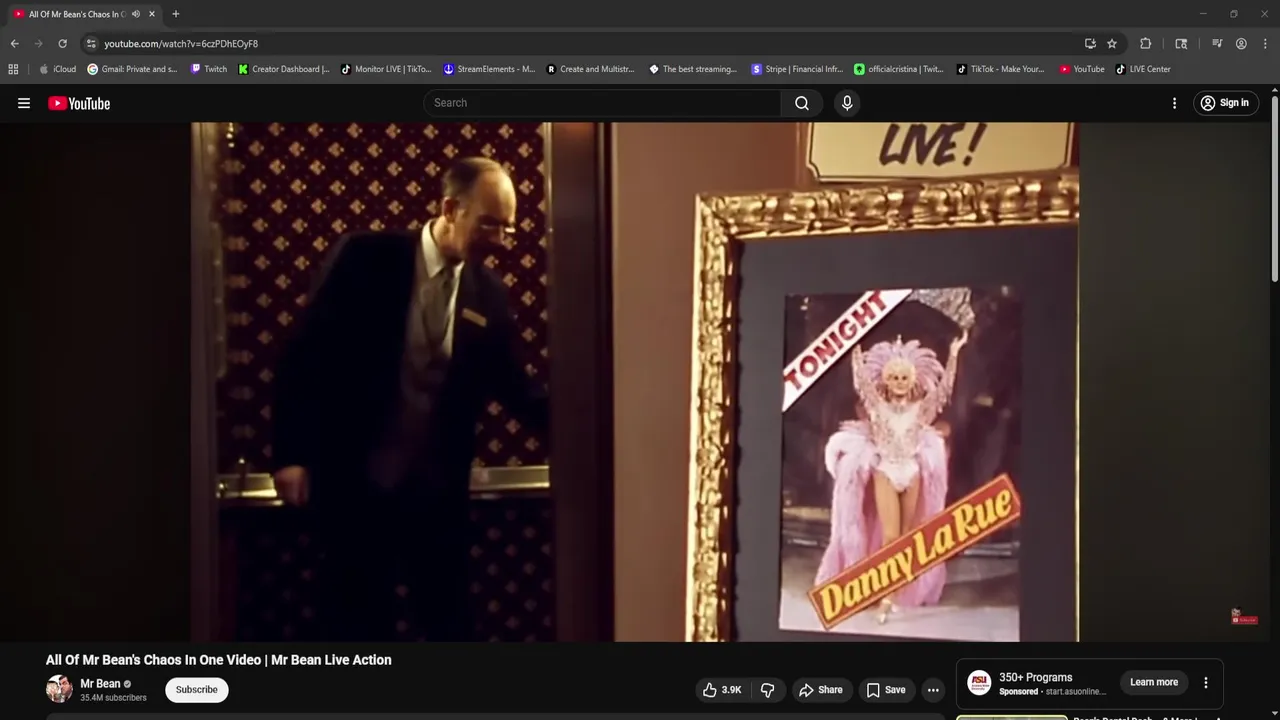
Task: Click the search magnifier button
Action: coord(802,103)
